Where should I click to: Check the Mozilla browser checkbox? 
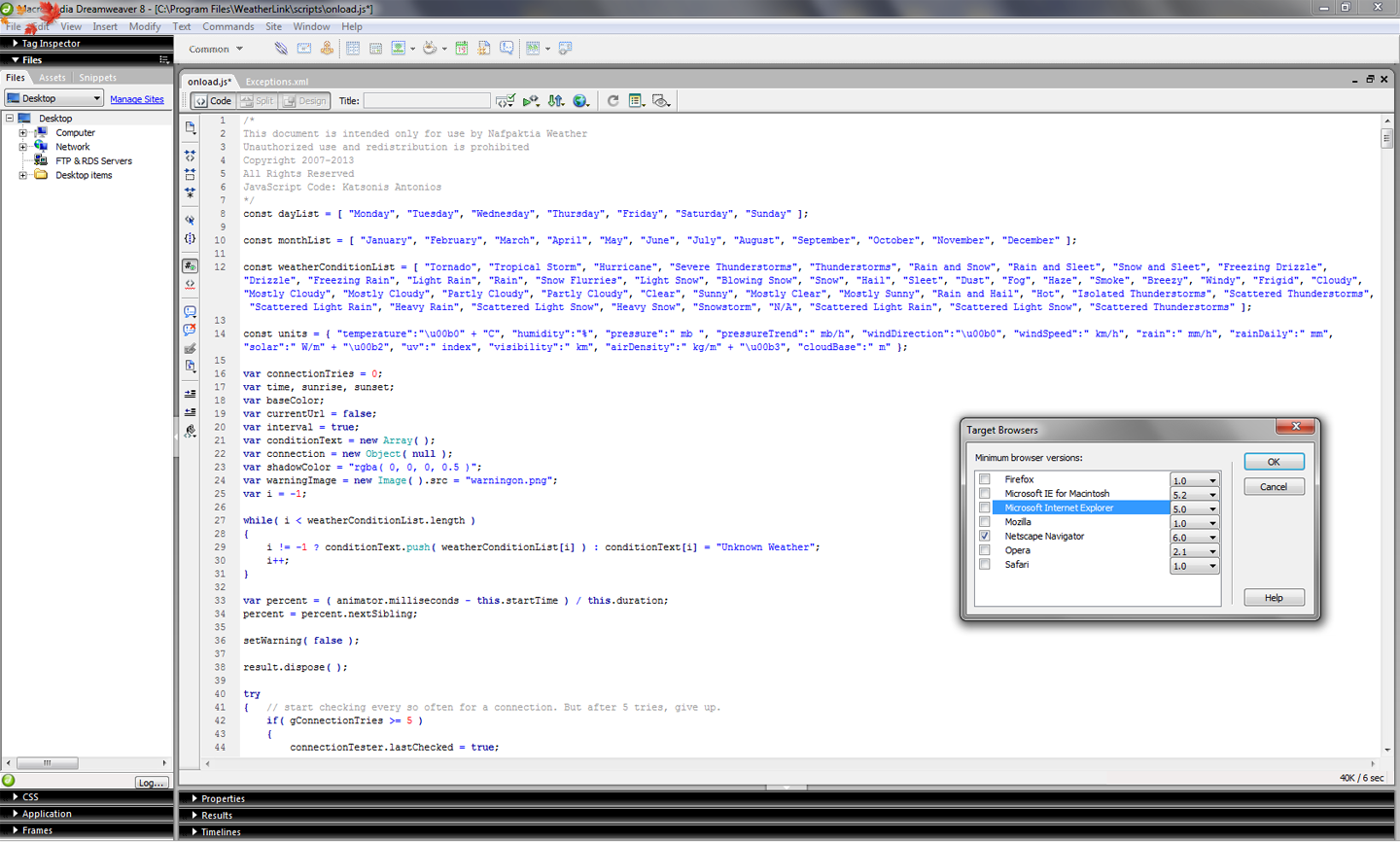coord(985,521)
